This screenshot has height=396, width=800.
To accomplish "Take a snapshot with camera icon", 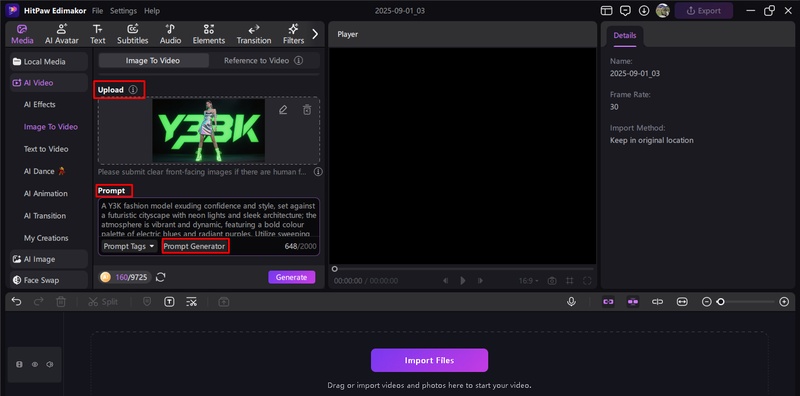I will (x=552, y=281).
